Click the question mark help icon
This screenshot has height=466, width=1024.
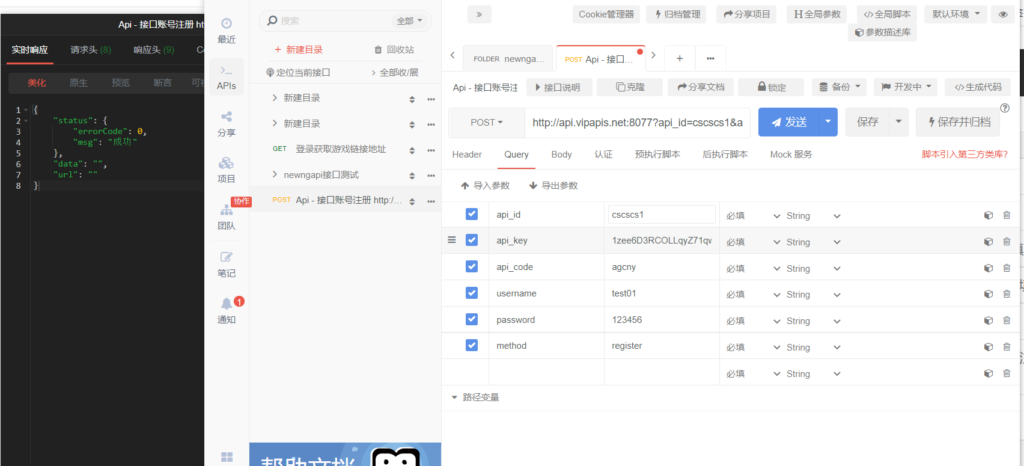pos(1005,108)
